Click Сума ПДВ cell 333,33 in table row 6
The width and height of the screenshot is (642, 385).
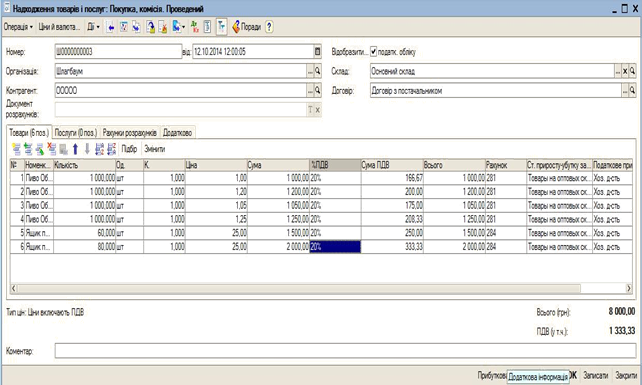392,247
